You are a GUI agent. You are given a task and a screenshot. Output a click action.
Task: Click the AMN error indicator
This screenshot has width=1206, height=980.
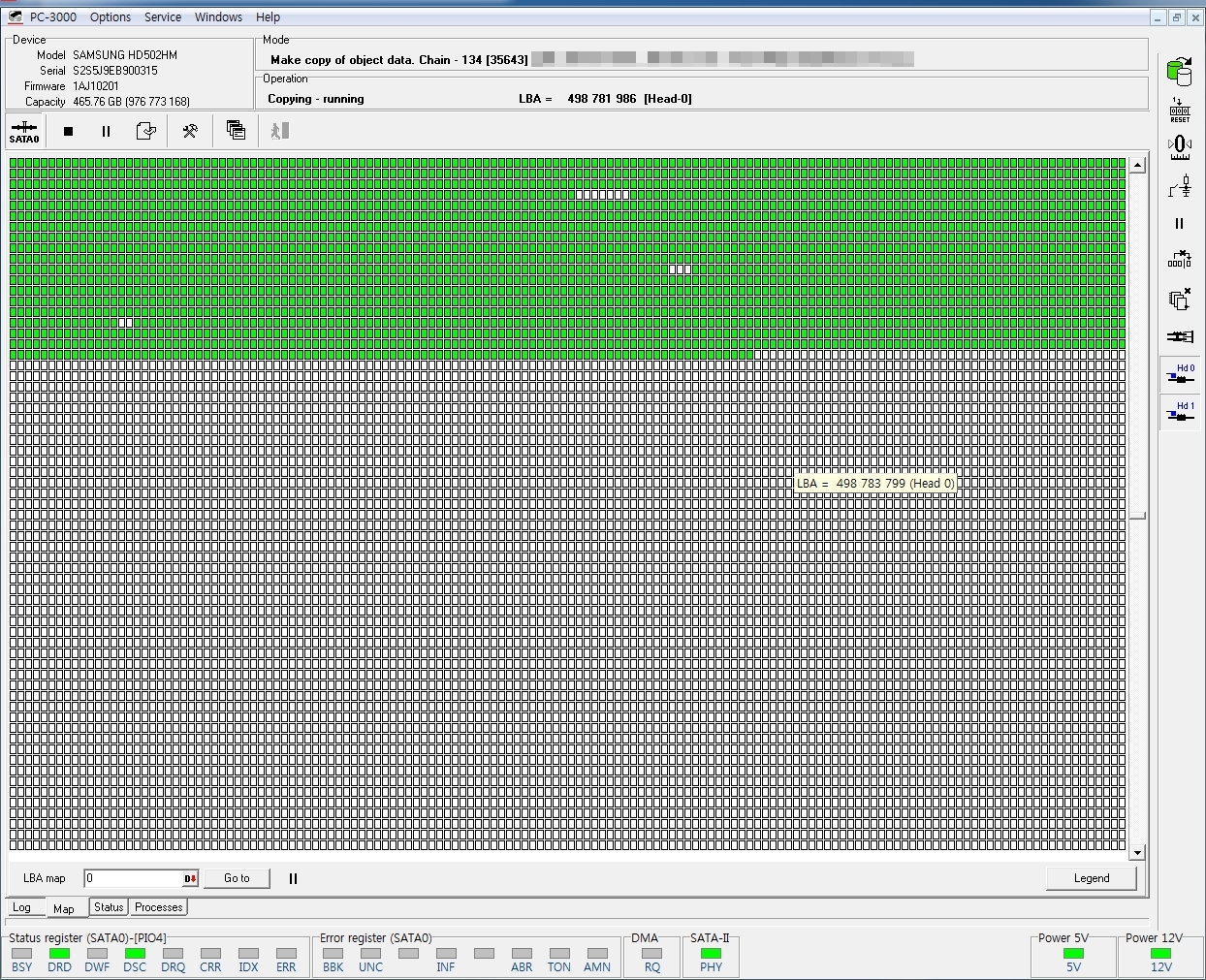click(x=597, y=954)
